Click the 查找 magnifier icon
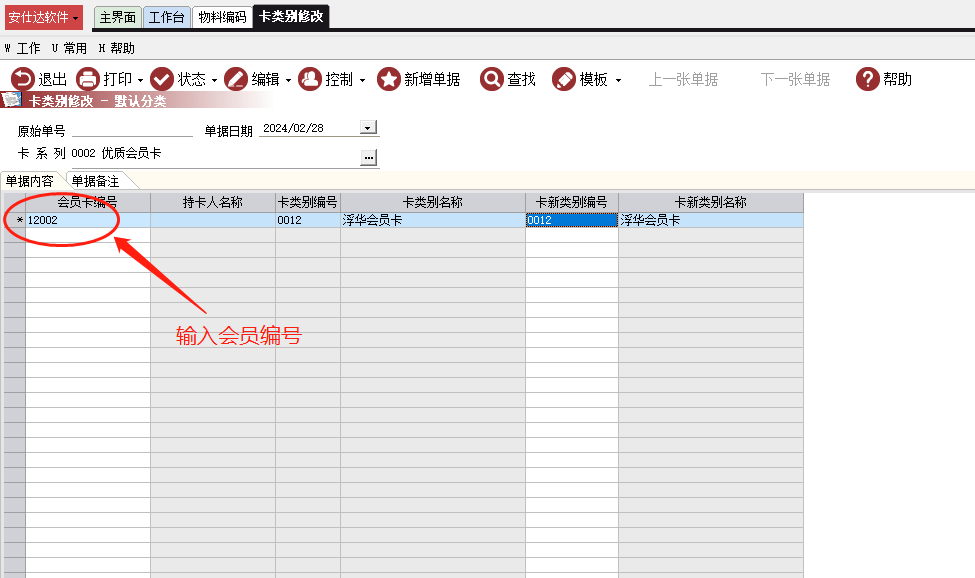The image size is (975, 578). (491, 80)
